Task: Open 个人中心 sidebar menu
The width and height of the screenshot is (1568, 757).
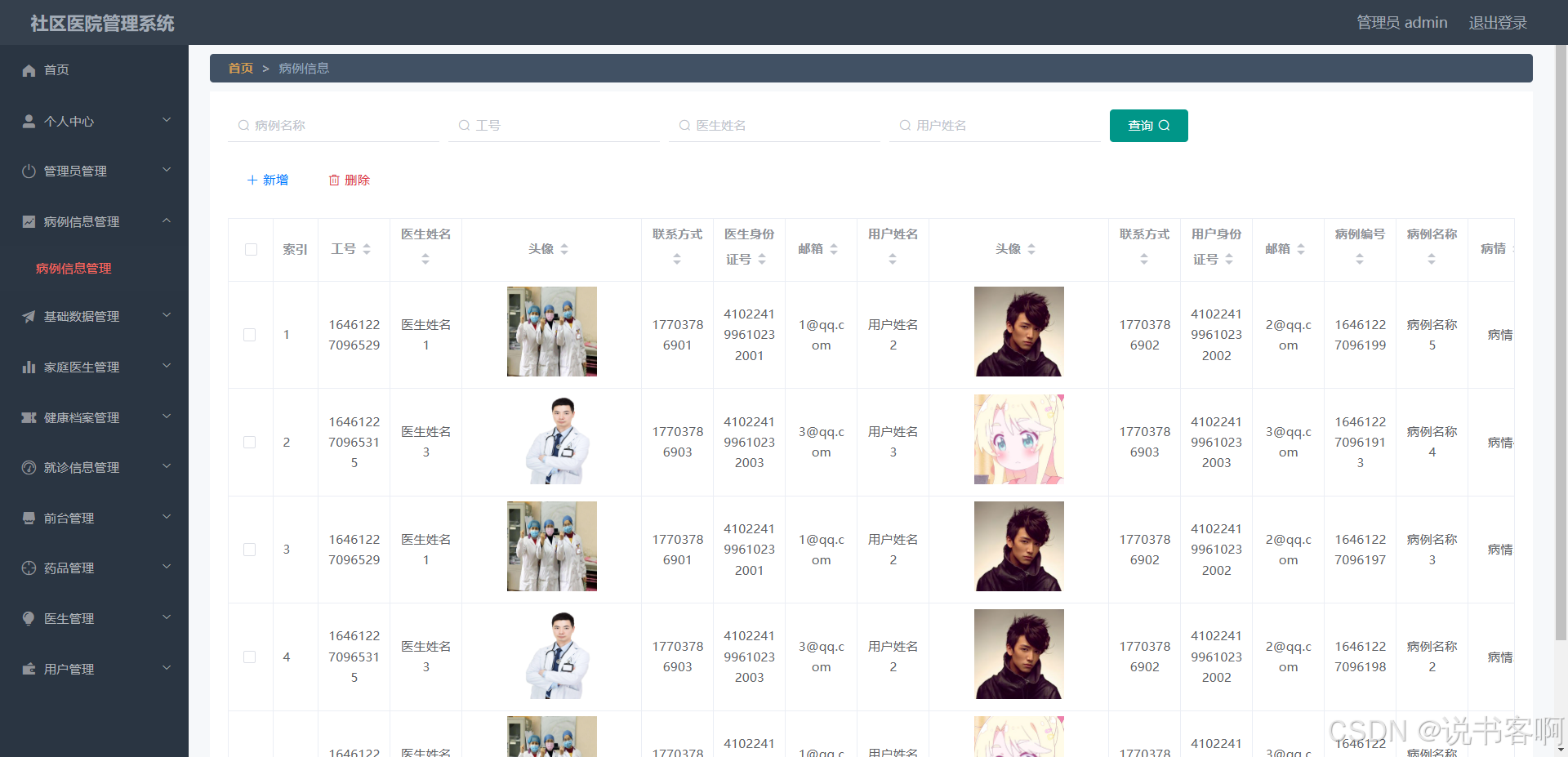Action: 94,121
